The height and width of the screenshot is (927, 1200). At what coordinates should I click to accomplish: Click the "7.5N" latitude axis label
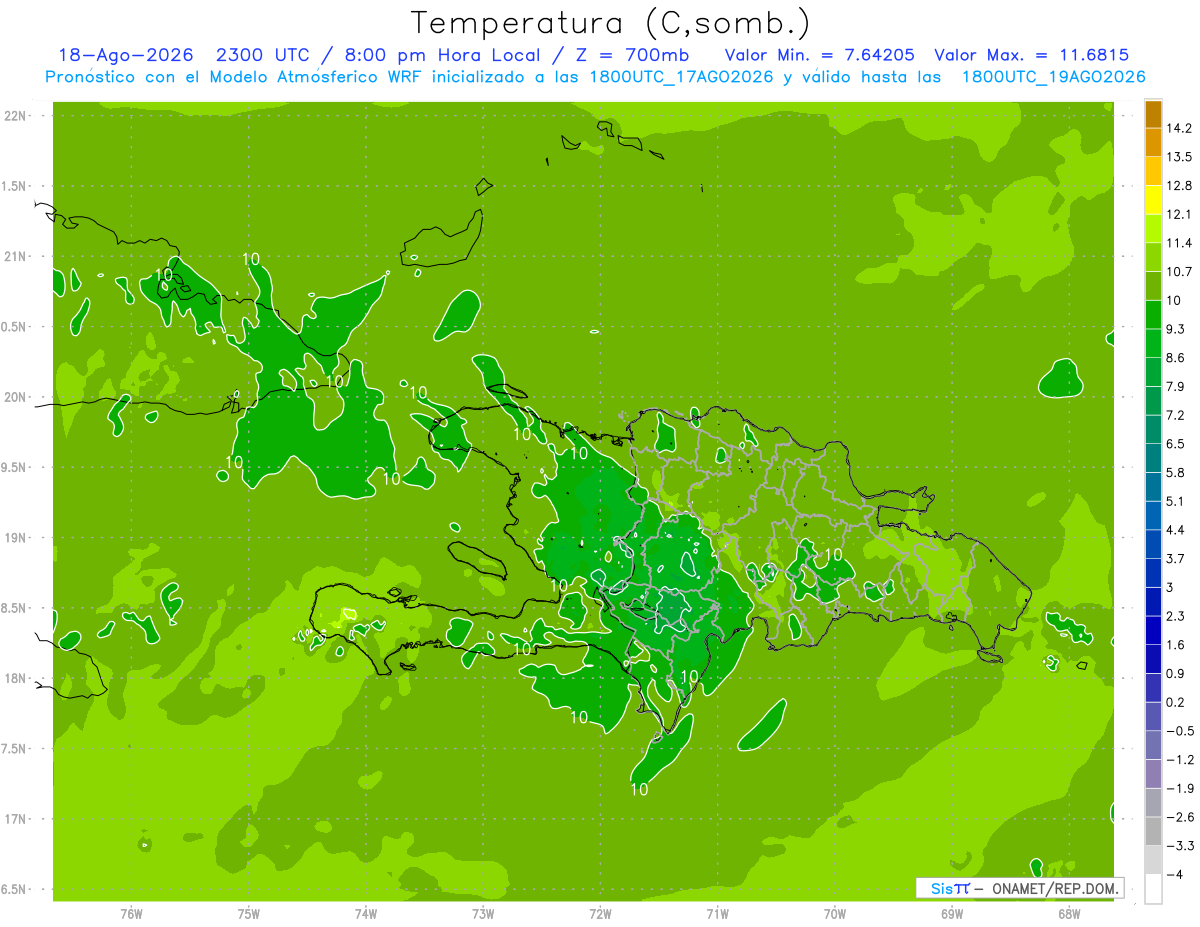[x=13, y=748]
